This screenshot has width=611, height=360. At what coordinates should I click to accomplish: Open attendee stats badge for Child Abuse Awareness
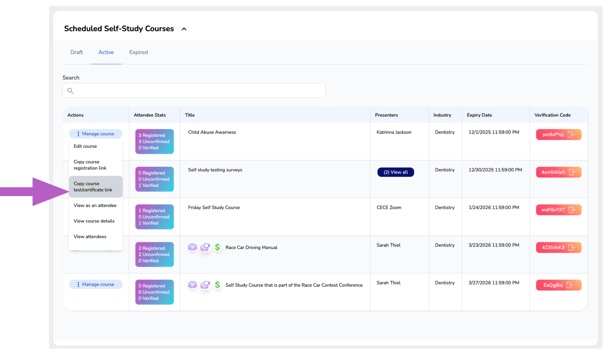(154, 141)
